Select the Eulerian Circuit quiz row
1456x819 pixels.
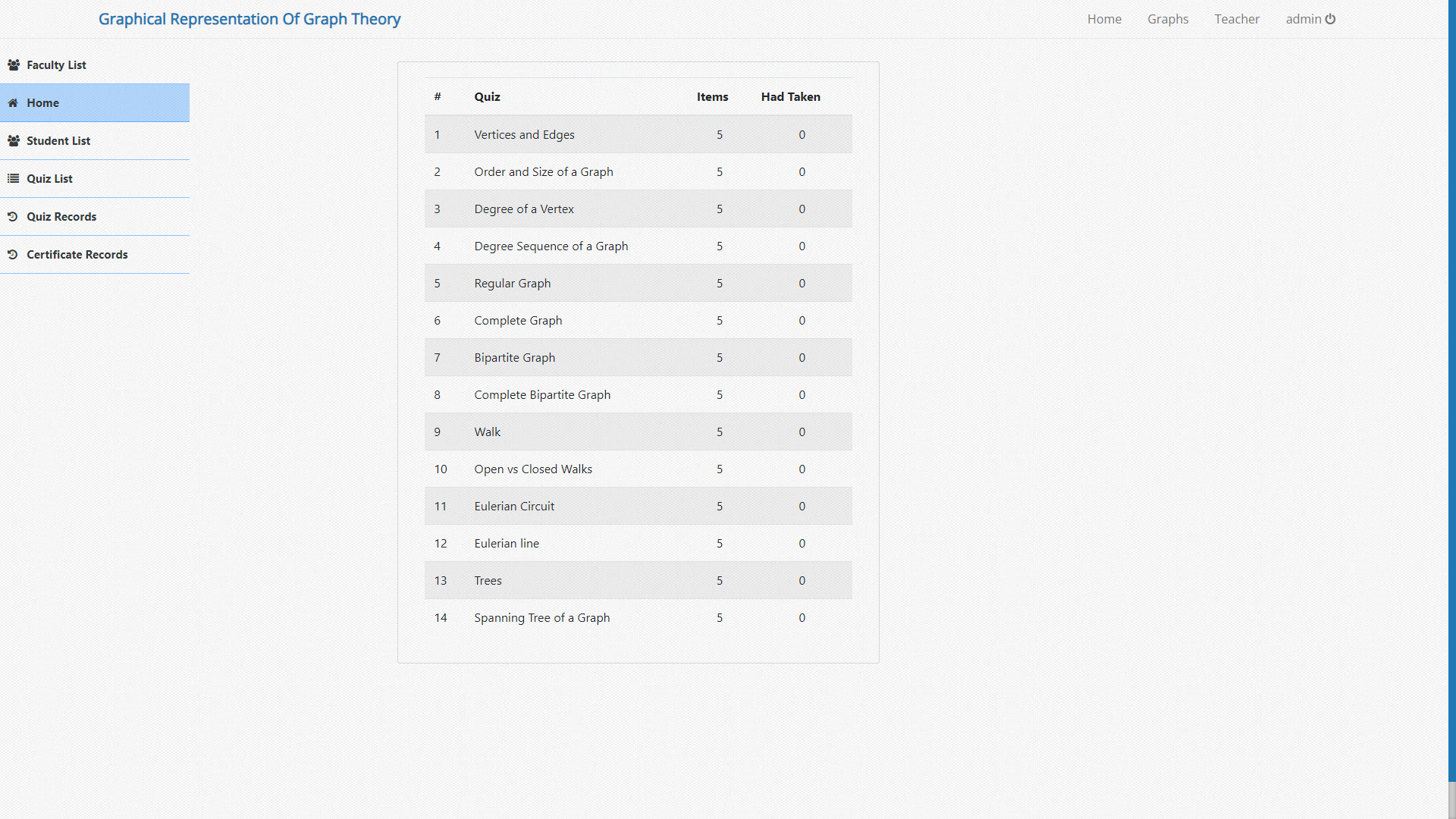pyautogui.click(x=514, y=507)
